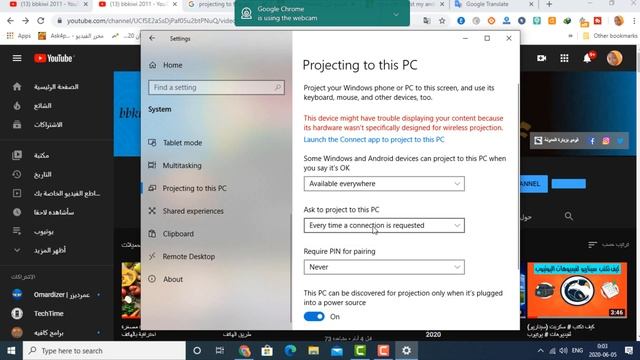The height and width of the screenshot is (360, 640).
Task: Open Clipboard settings
Action: click(x=171, y=234)
